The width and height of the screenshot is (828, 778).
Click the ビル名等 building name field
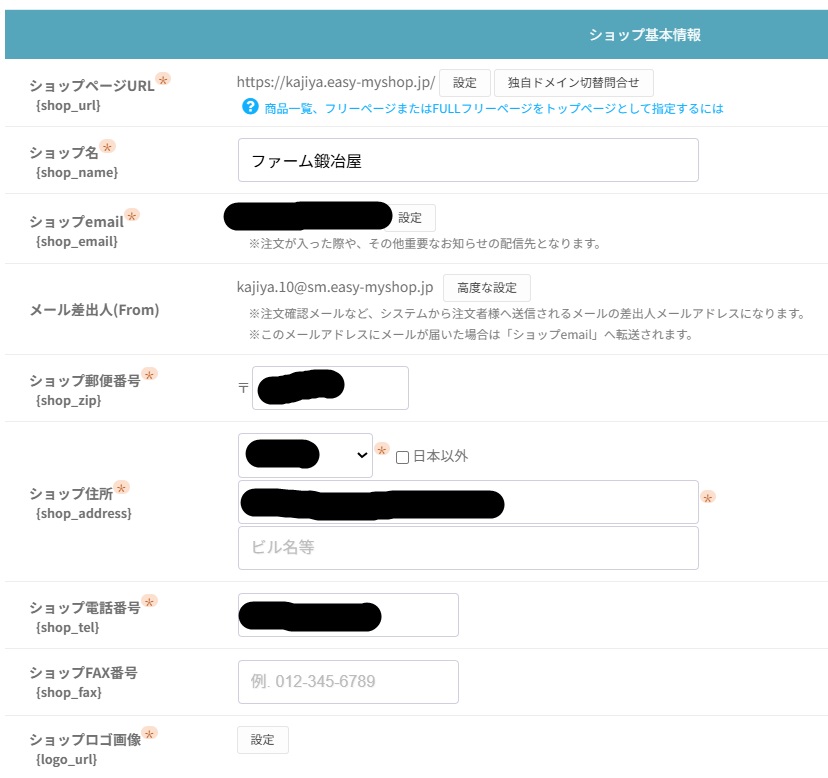point(468,548)
